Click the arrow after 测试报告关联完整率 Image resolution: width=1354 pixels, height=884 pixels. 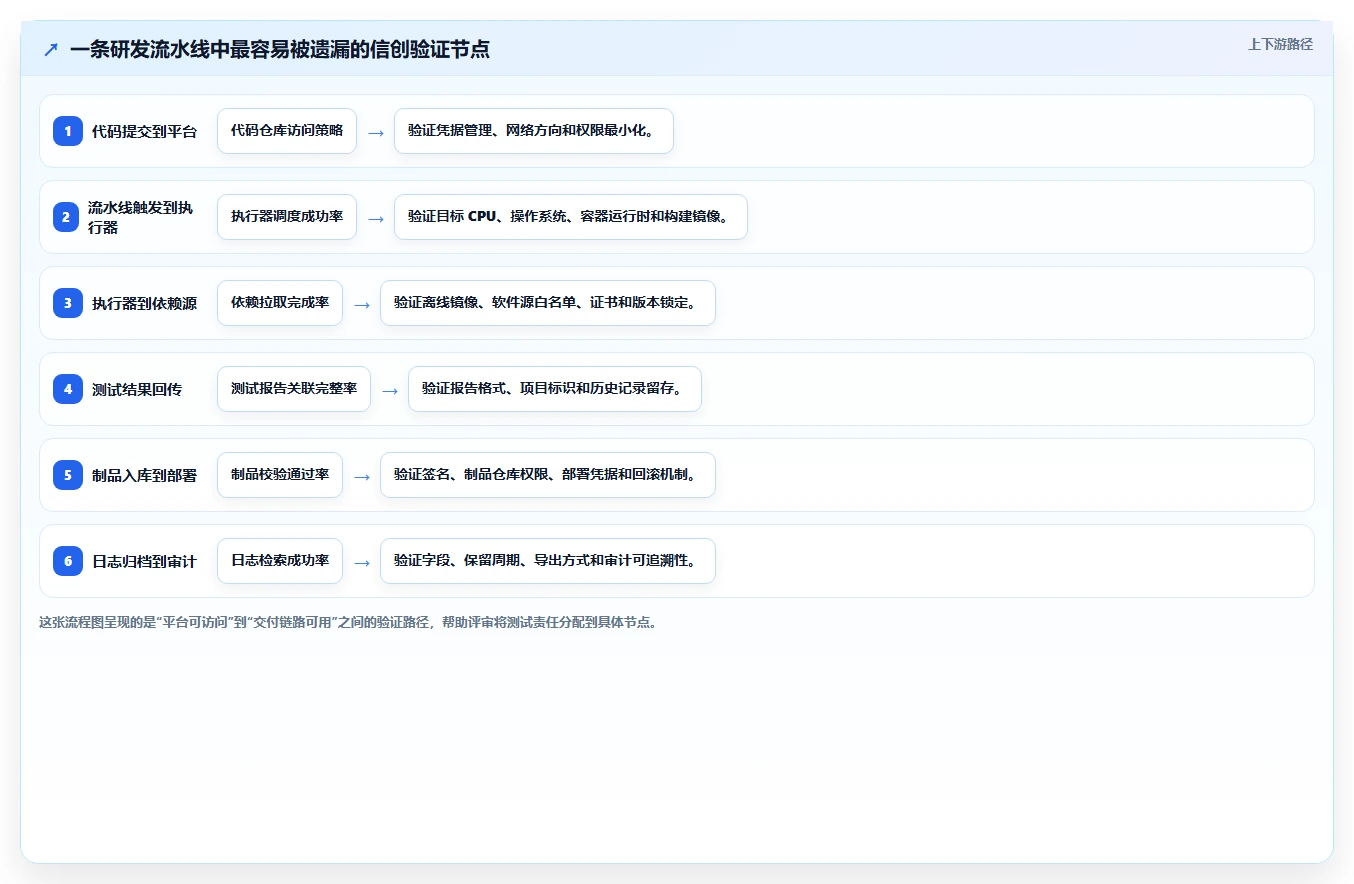(390, 390)
